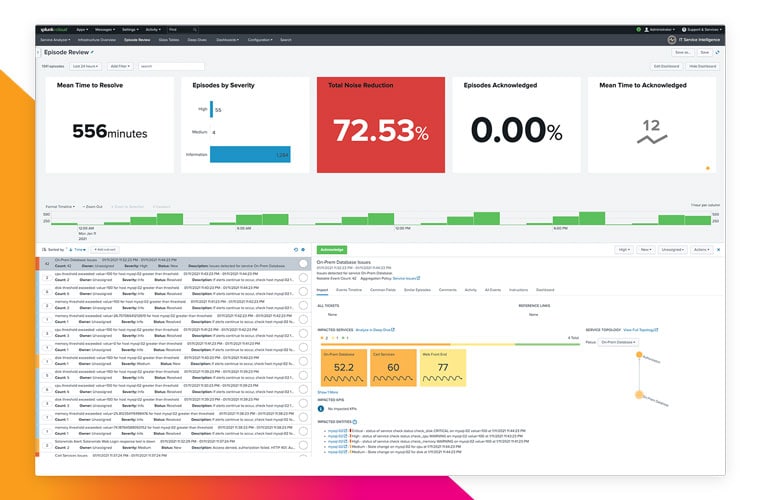Click into the episode search field
The width and height of the screenshot is (760, 500).
point(171,66)
